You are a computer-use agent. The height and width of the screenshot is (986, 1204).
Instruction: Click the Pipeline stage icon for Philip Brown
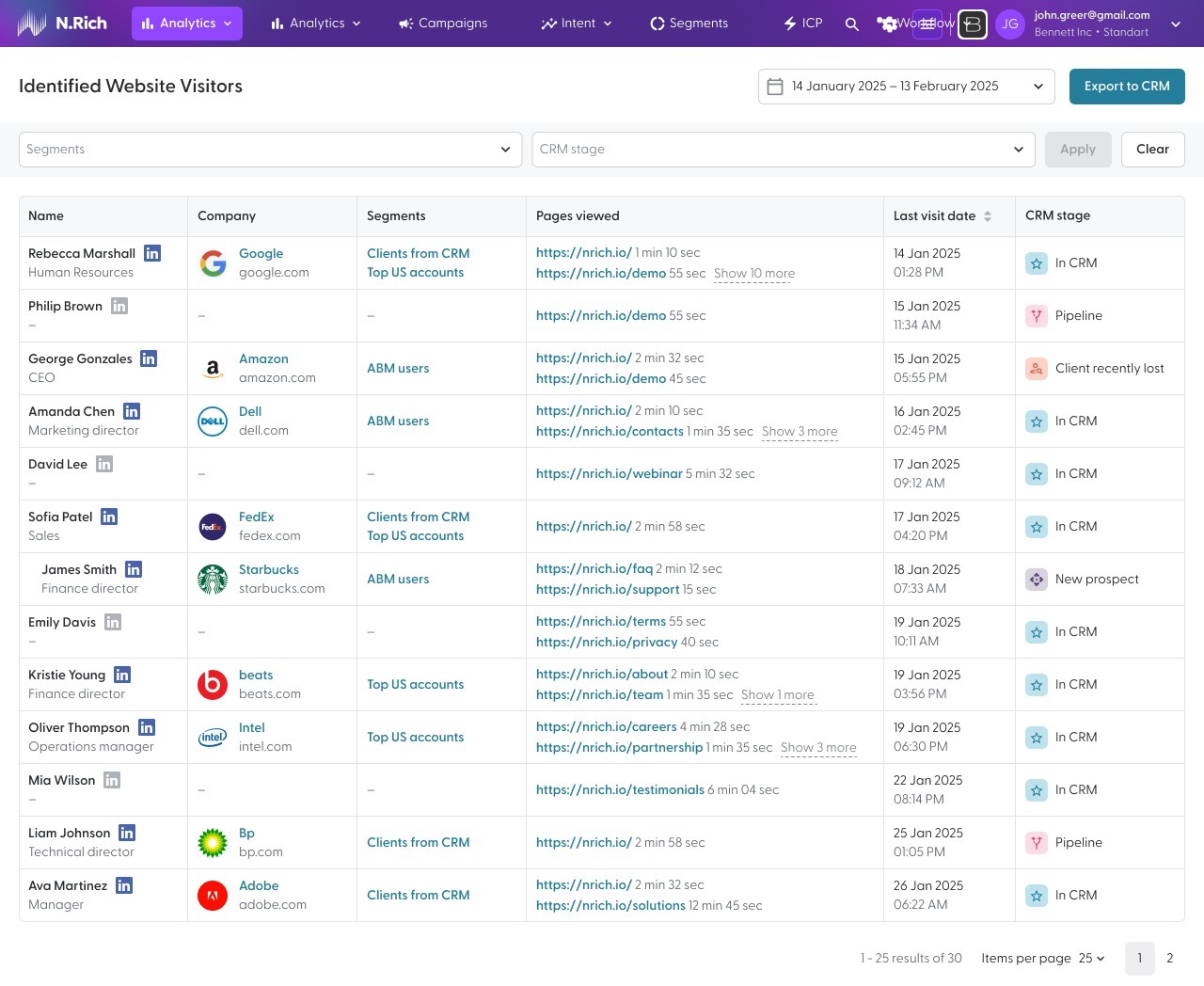click(x=1036, y=316)
